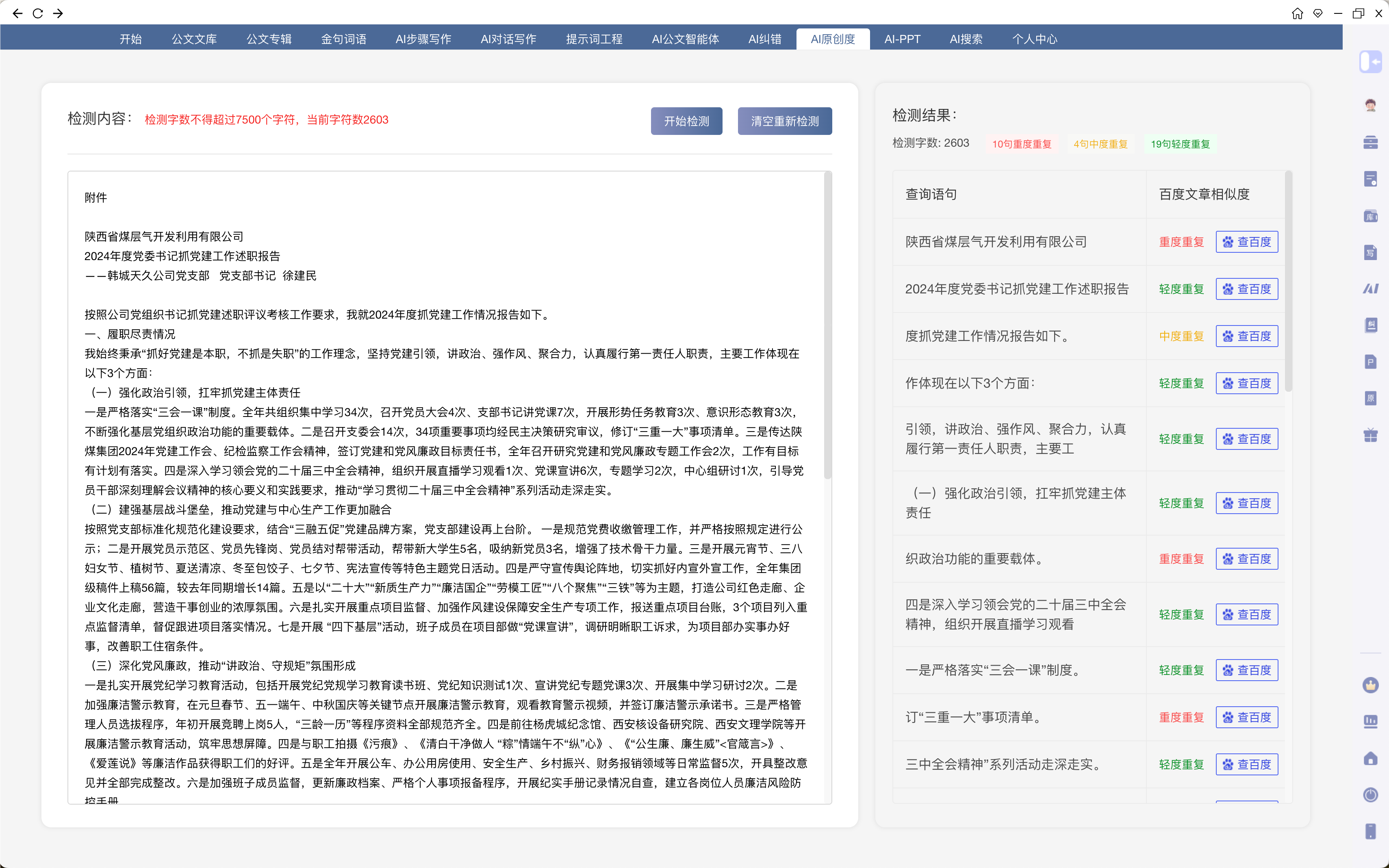Screen dimensions: 1389x868
Task: Click the user avatar in sidebar
Action: click(1370, 105)
